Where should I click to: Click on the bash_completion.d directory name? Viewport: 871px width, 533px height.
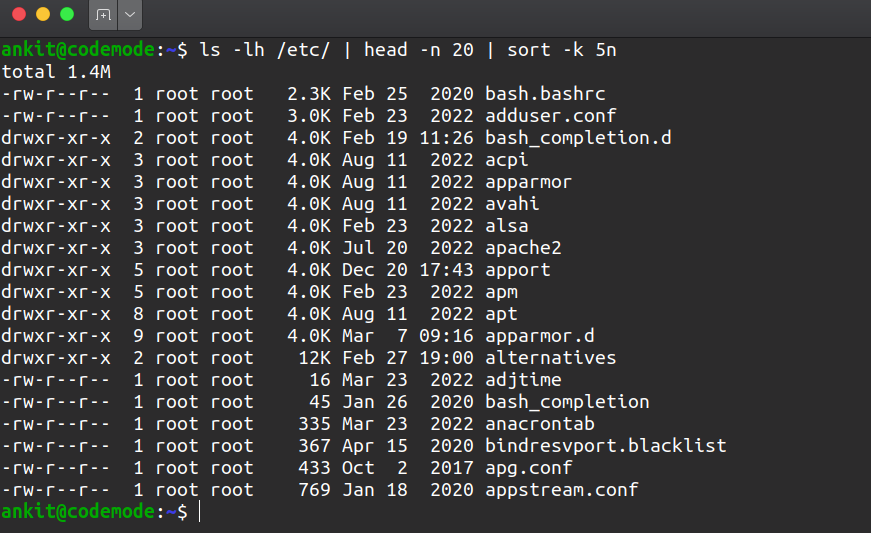pyautogui.click(x=578, y=138)
